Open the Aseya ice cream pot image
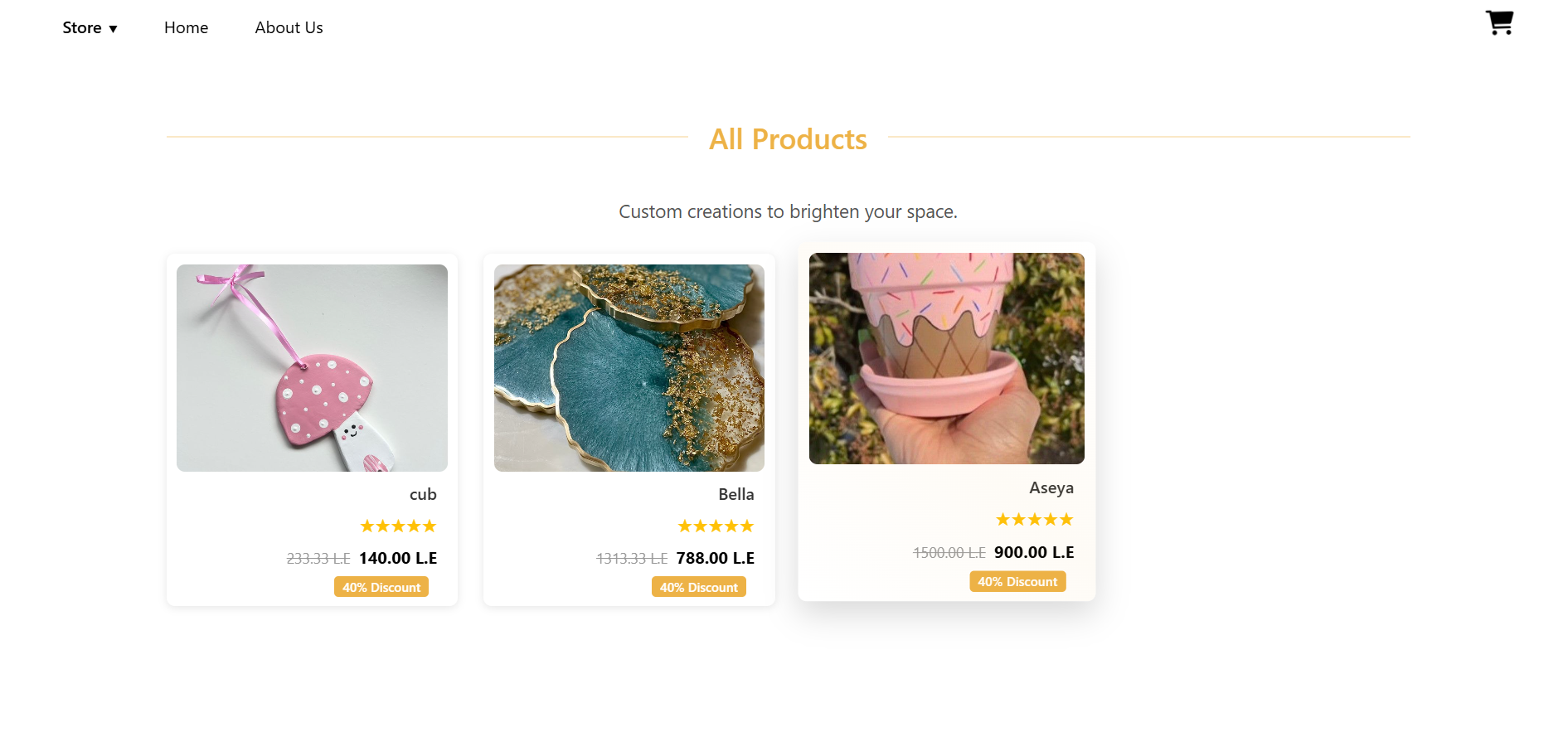 click(947, 358)
